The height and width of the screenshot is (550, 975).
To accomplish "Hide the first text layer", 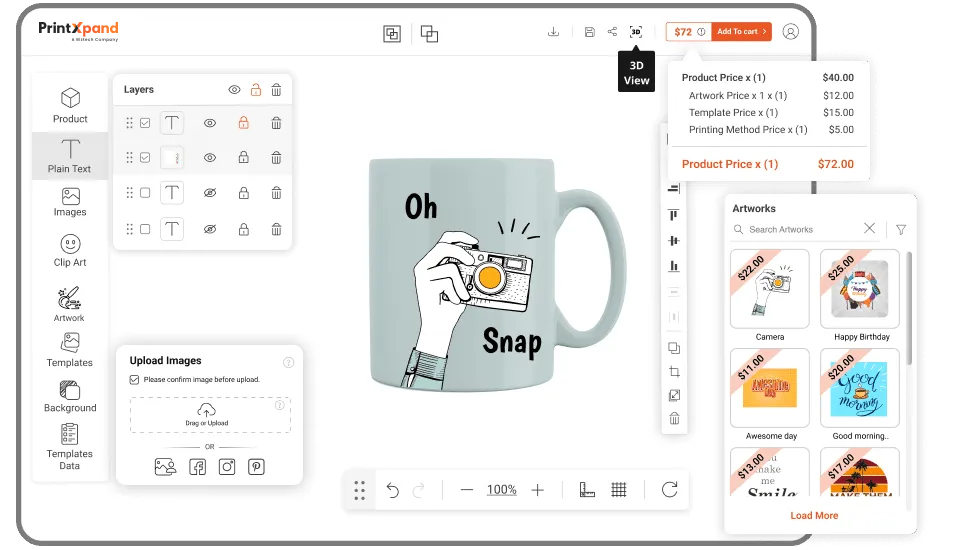I will click(x=210, y=123).
